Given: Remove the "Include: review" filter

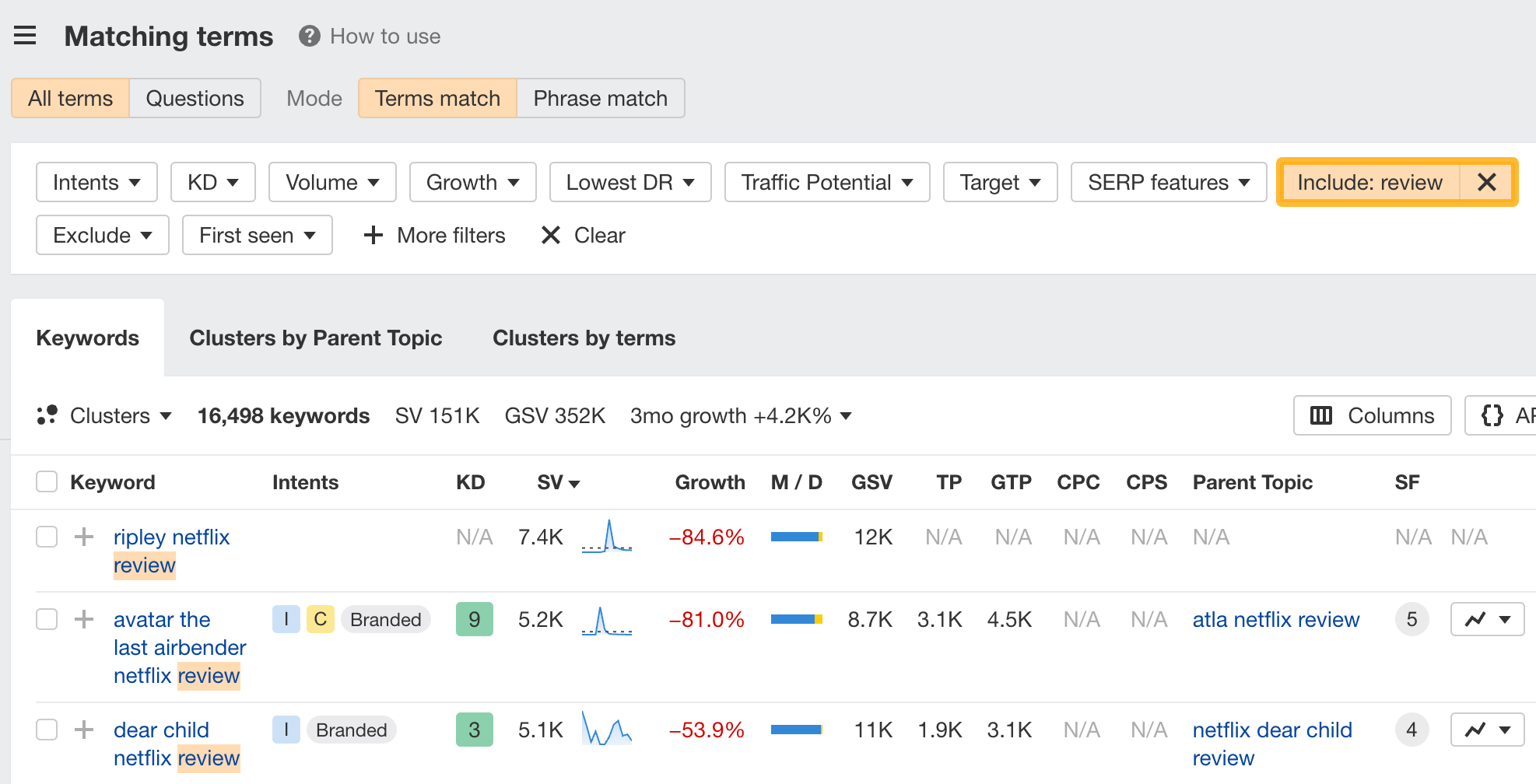Looking at the screenshot, I should 1487,182.
